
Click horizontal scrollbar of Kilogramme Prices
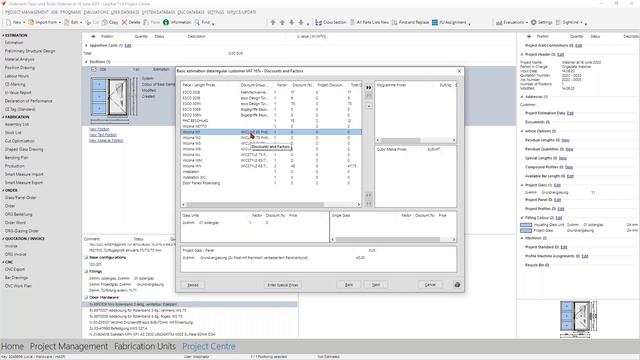(x=416, y=140)
